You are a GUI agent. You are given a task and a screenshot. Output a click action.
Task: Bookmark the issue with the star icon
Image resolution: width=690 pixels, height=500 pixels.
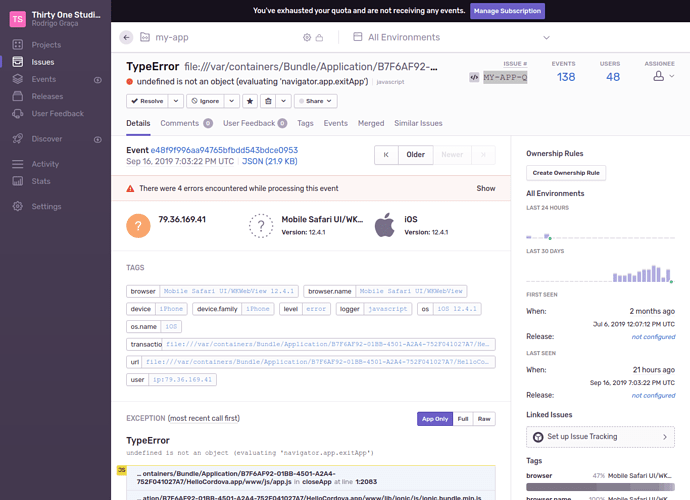coord(250,101)
